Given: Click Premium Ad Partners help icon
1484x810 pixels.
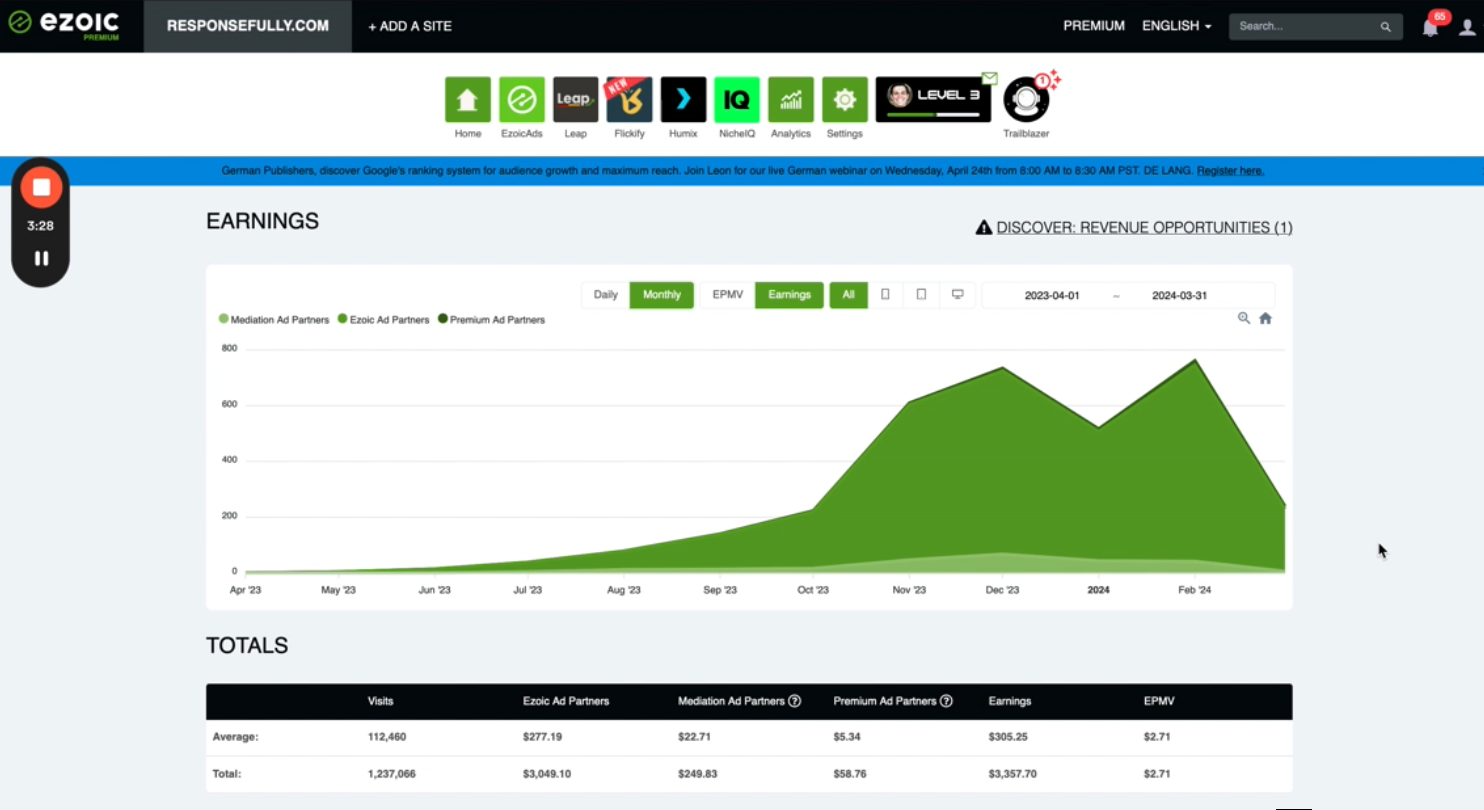Looking at the screenshot, I should [946, 701].
